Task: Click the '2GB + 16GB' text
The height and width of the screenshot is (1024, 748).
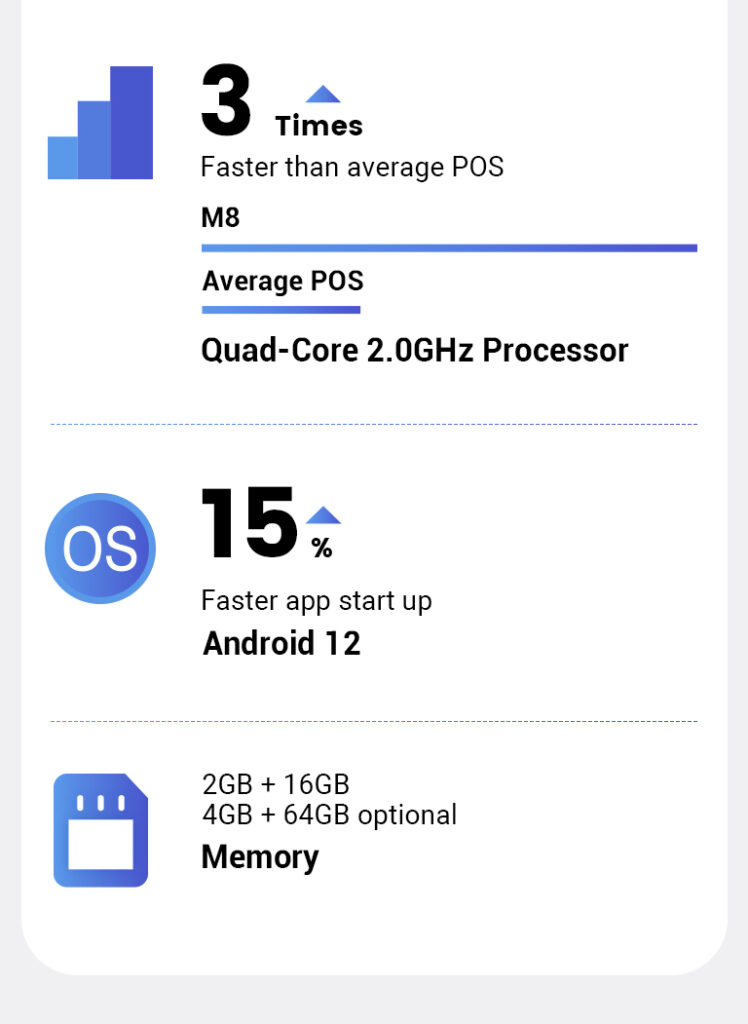Action: point(275,784)
